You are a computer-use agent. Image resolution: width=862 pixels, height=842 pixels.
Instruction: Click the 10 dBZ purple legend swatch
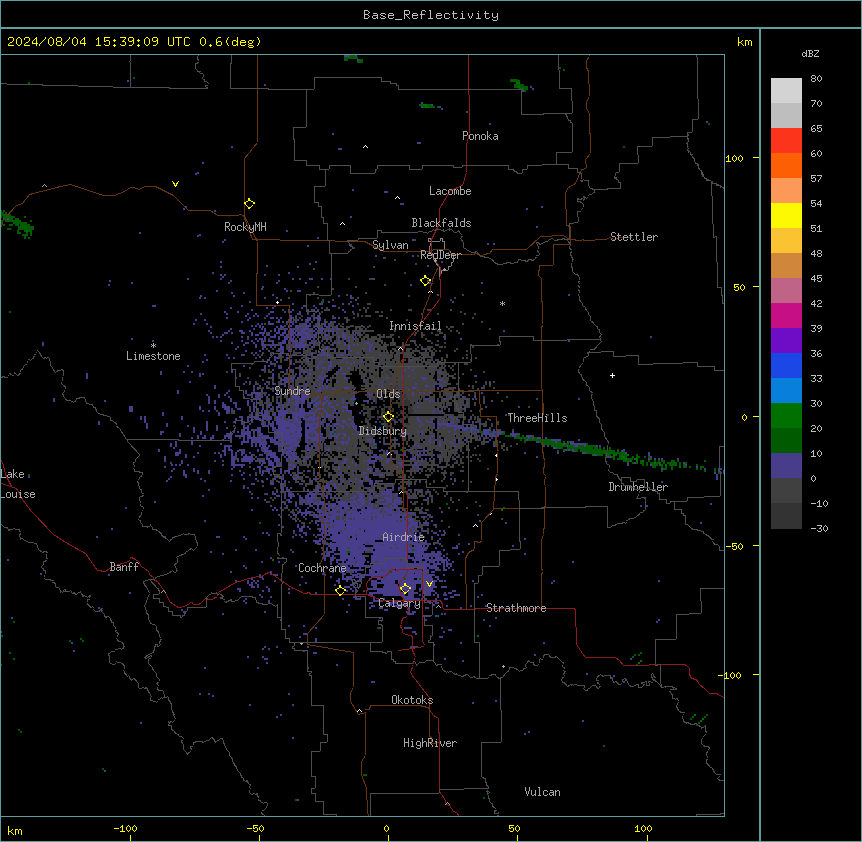(x=786, y=466)
